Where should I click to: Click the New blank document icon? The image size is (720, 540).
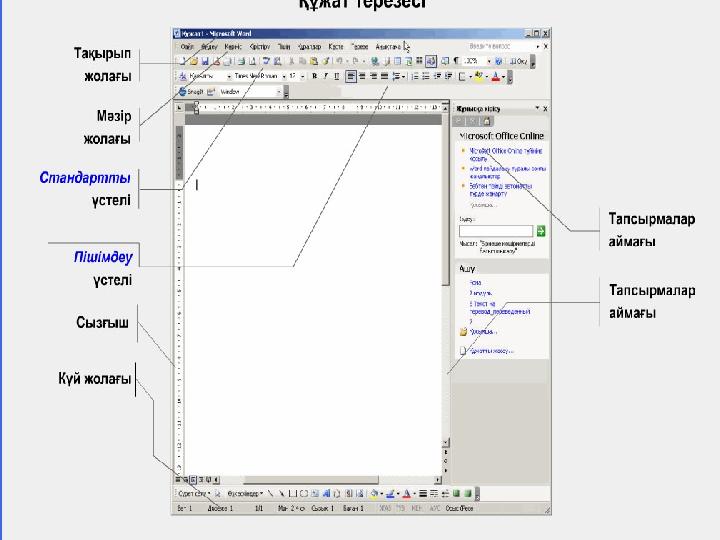[x=182, y=61]
